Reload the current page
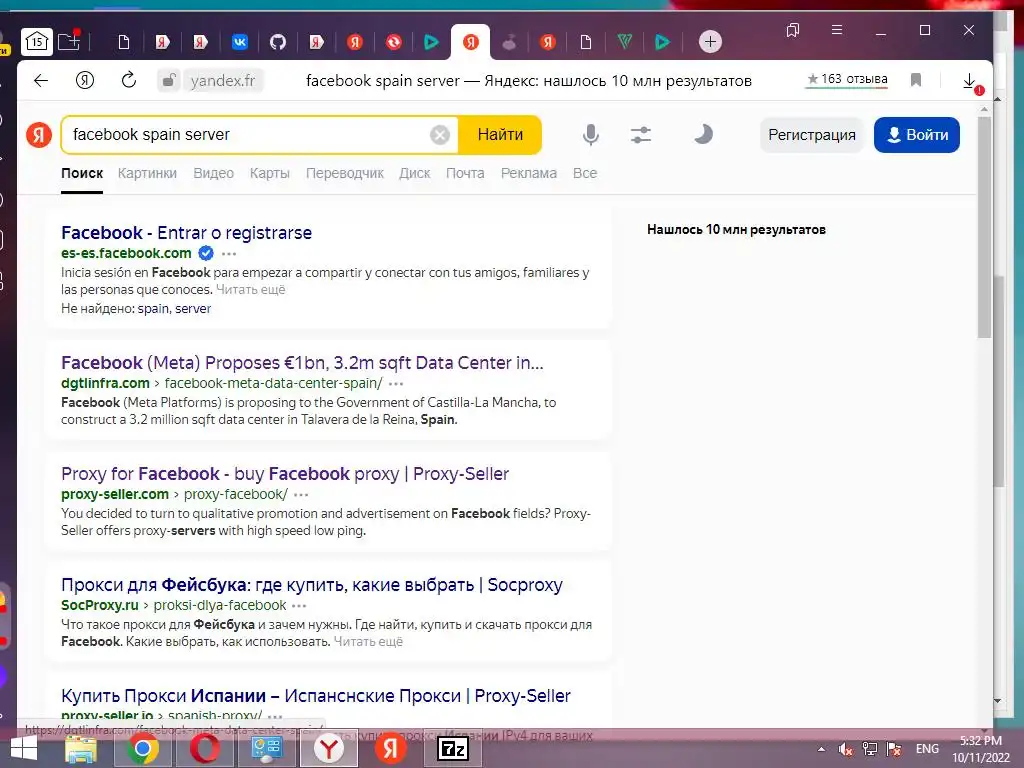 (x=129, y=80)
